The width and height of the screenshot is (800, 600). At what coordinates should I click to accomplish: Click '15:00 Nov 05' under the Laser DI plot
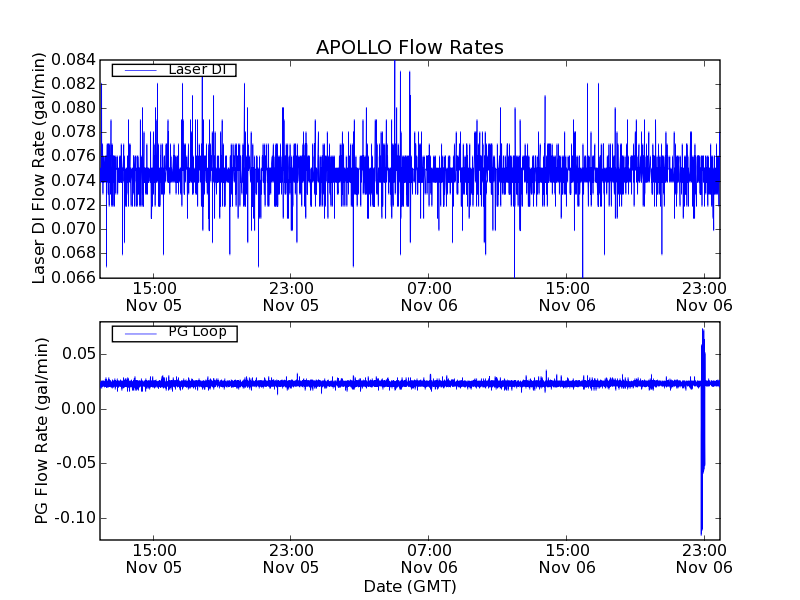point(154,297)
